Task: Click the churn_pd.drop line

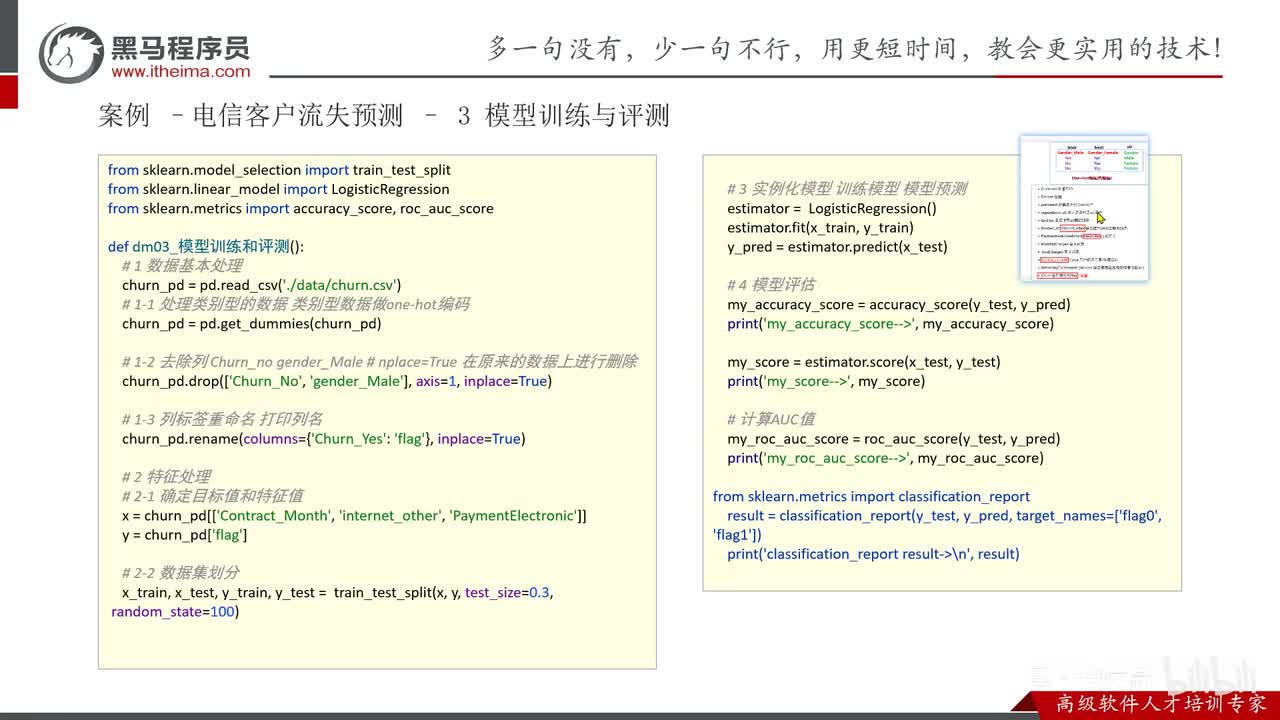Action: 336,381
